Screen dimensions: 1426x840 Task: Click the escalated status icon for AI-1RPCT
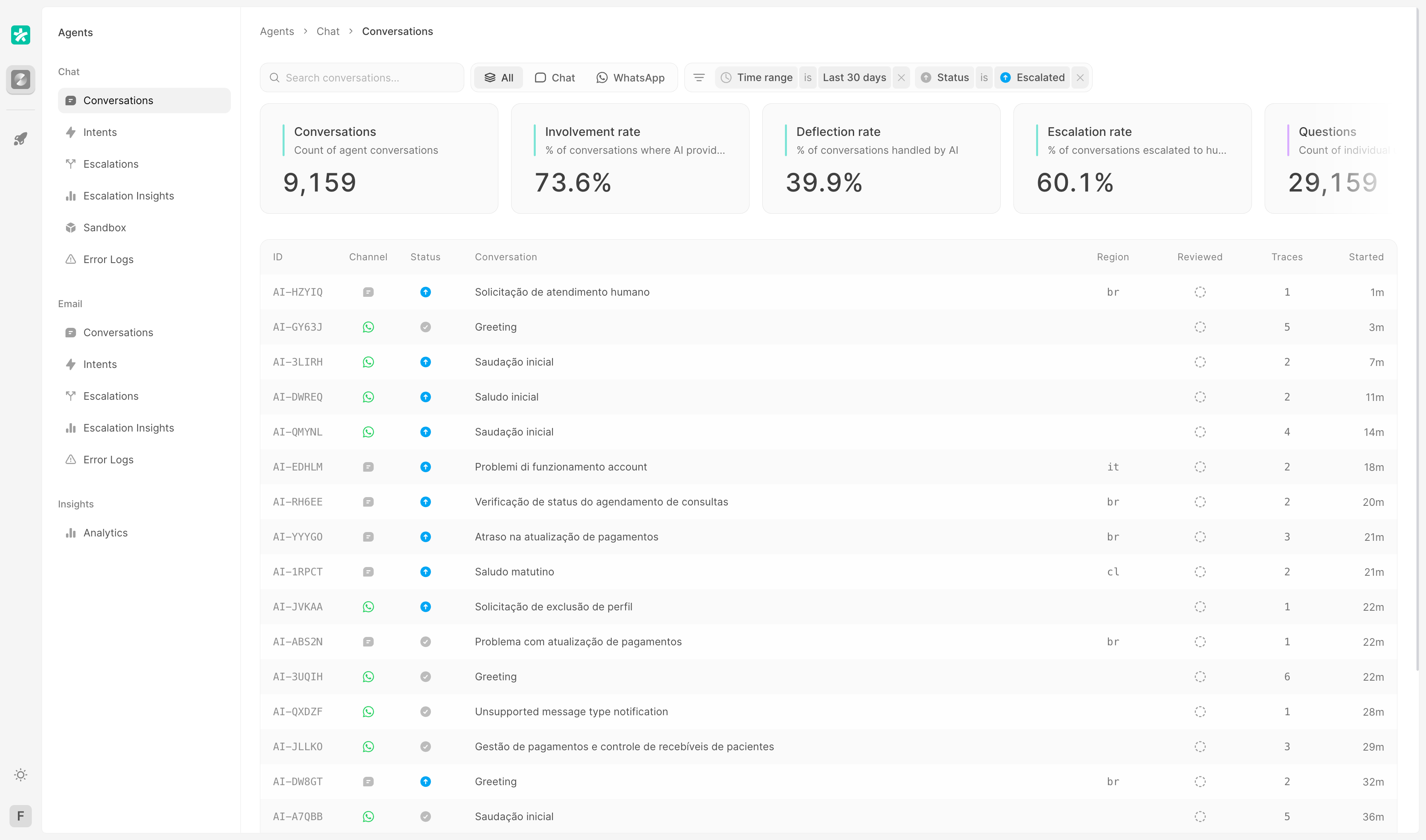click(426, 572)
